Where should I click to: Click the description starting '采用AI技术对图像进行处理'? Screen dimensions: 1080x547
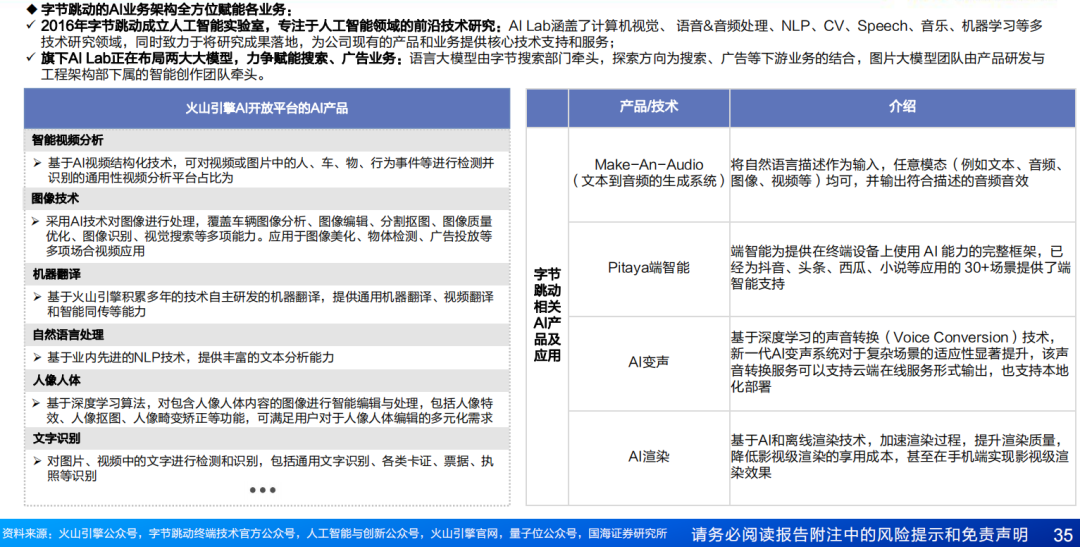pyautogui.click(x=269, y=236)
